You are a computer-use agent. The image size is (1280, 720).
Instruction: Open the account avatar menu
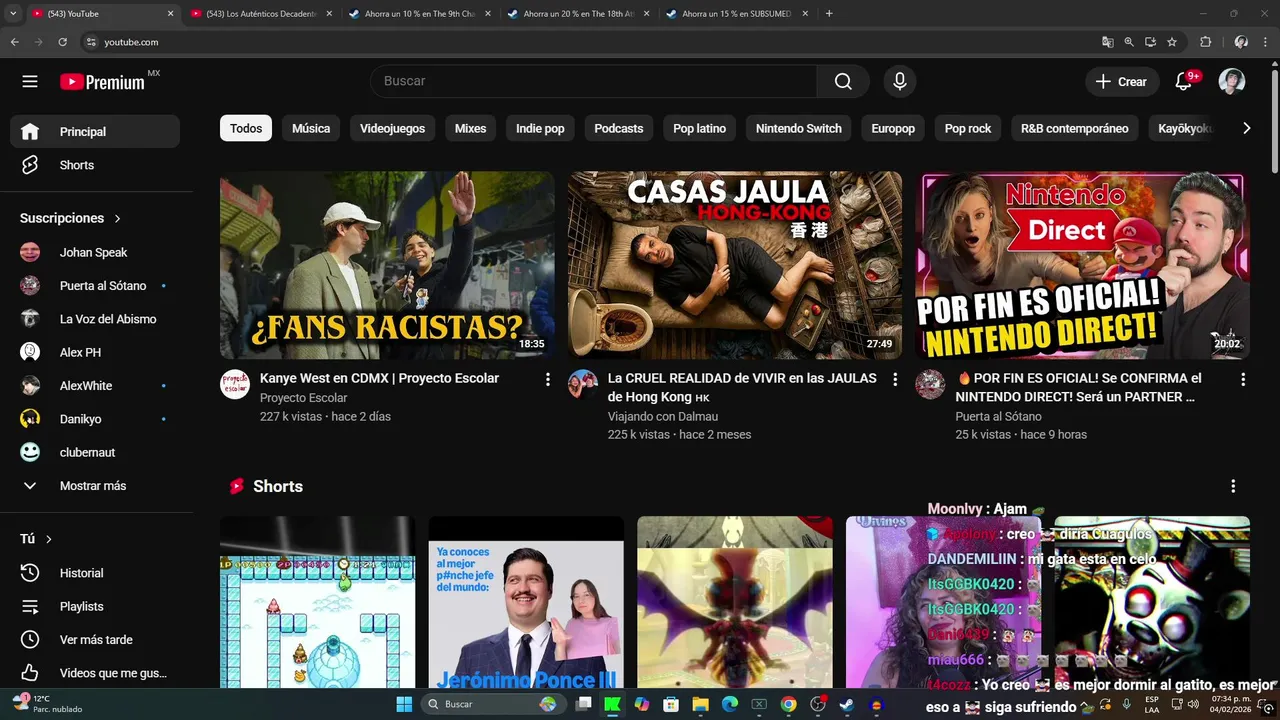click(x=1232, y=81)
